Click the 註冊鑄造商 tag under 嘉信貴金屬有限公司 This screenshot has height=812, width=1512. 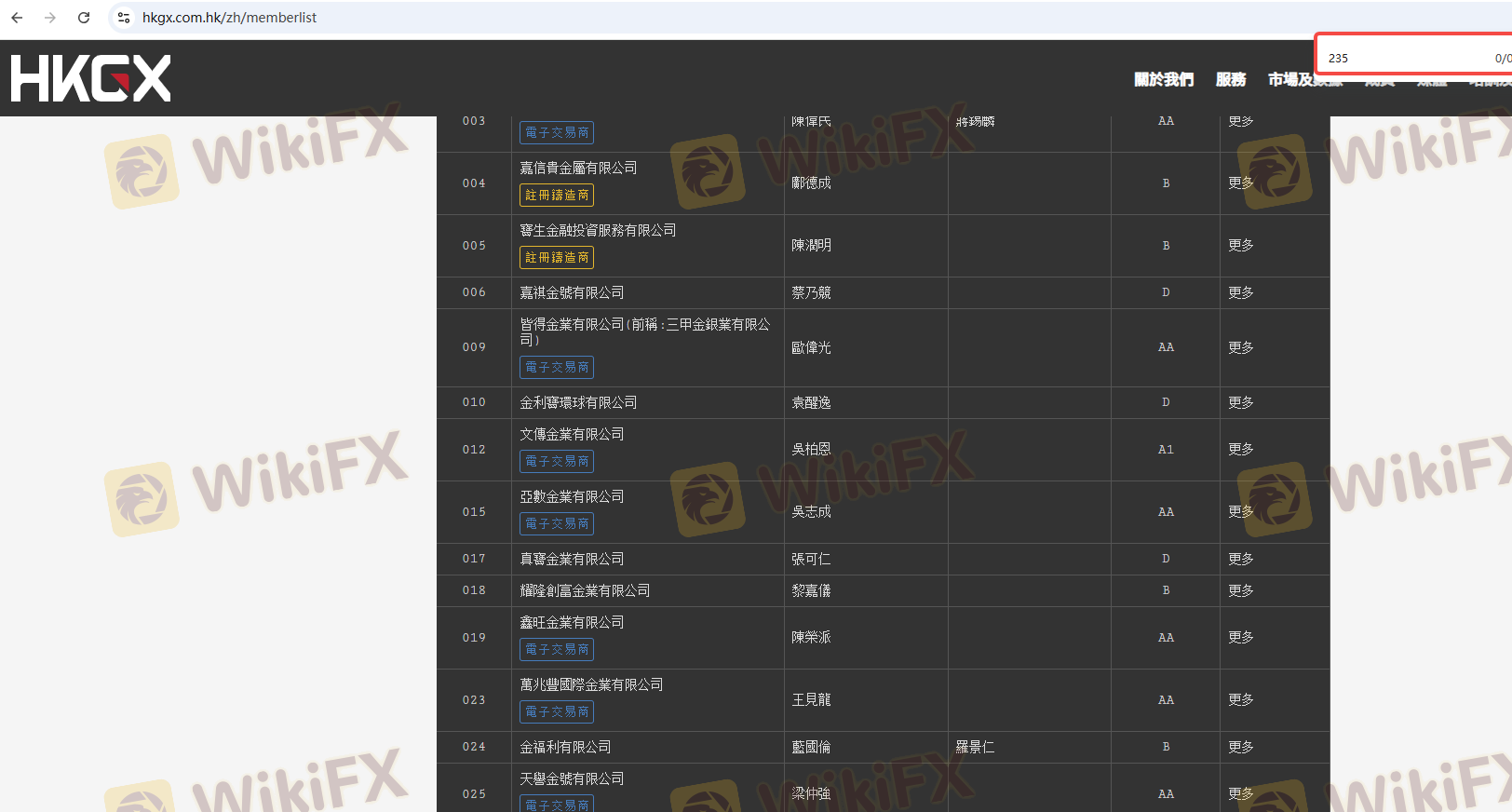click(557, 196)
